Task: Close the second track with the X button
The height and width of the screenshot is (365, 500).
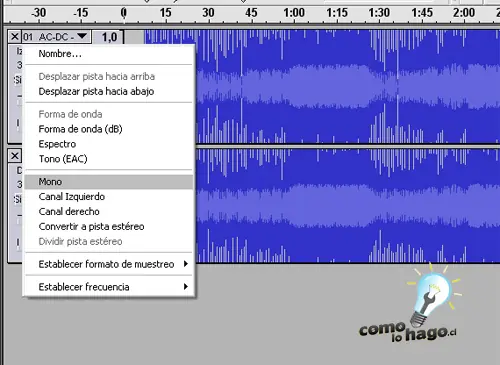Action: point(15,156)
